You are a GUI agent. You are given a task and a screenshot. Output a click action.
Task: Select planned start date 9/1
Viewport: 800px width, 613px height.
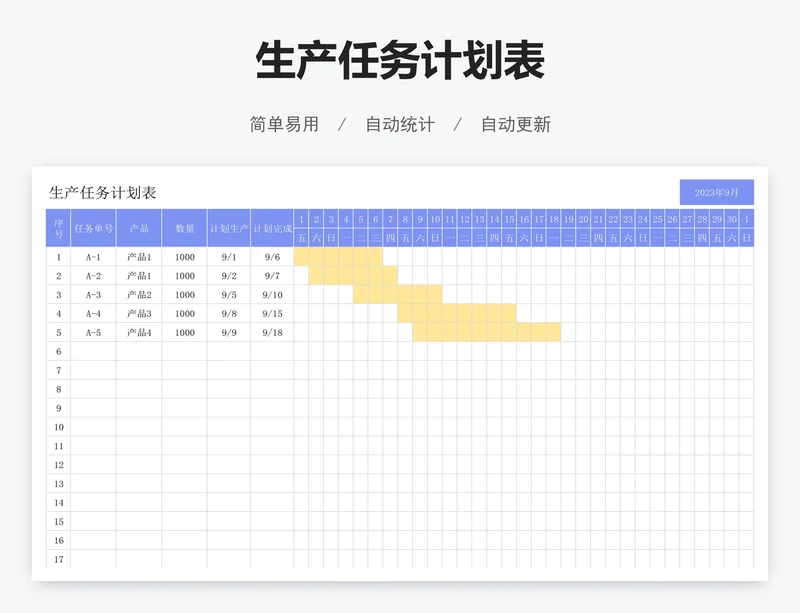[x=229, y=257]
